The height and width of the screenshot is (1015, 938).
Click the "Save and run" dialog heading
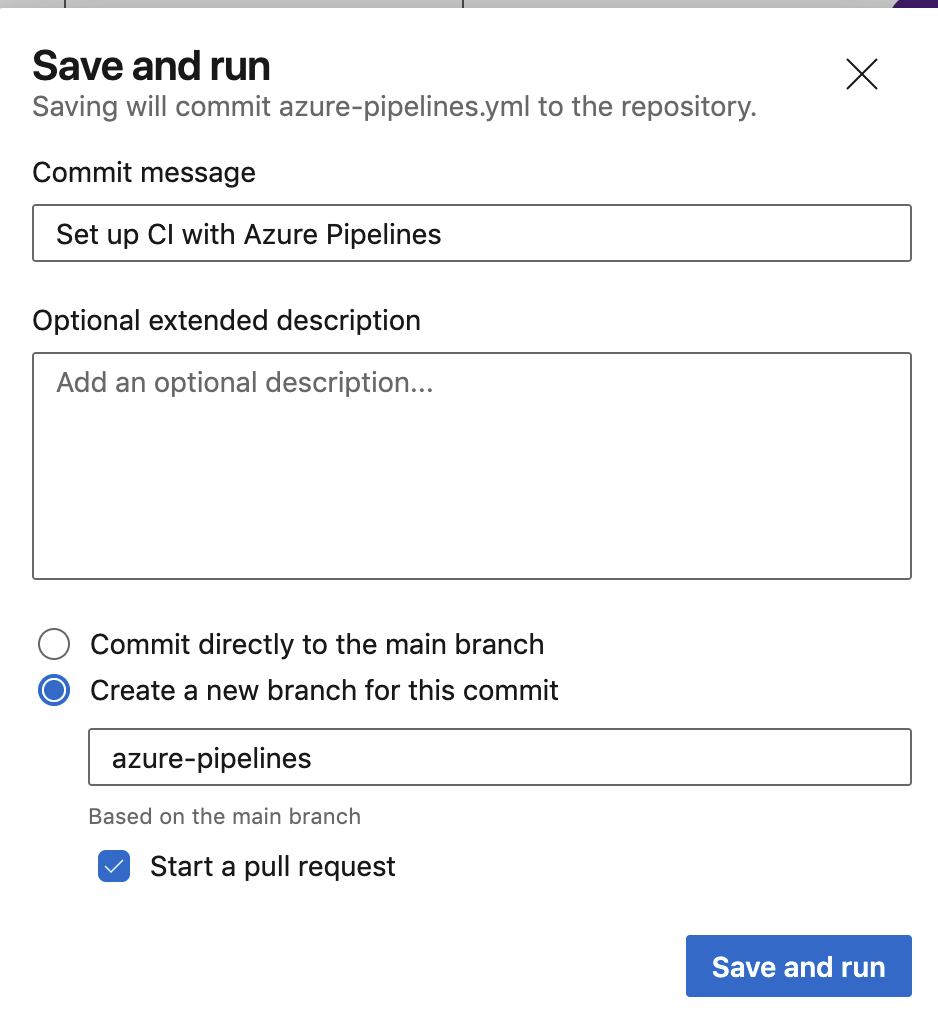[x=151, y=66]
